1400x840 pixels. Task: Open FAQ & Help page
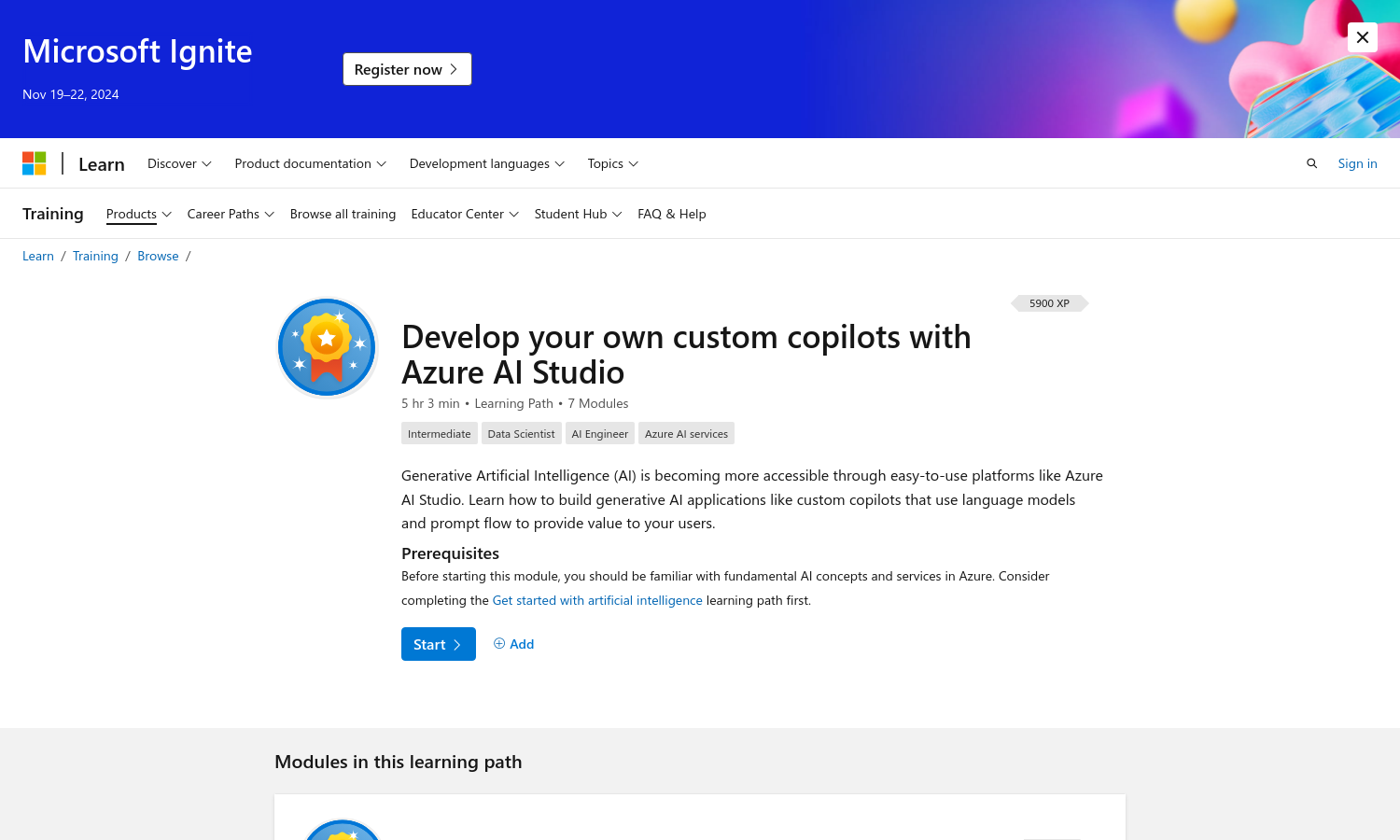coord(671,214)
